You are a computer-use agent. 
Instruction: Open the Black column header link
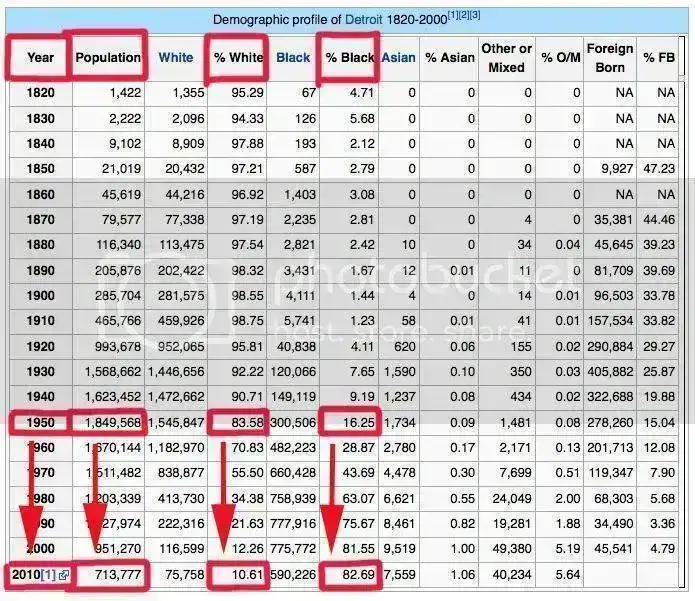coord(293,58)
